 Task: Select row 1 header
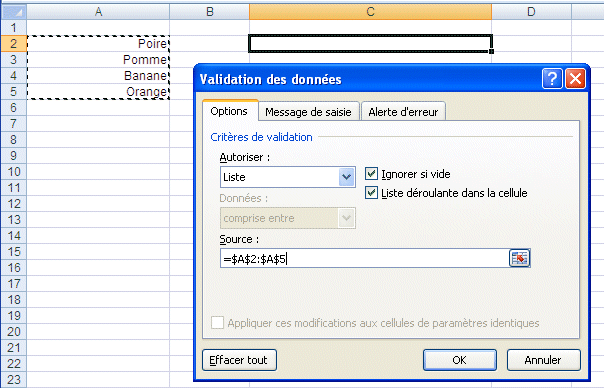tap(13, 28)
